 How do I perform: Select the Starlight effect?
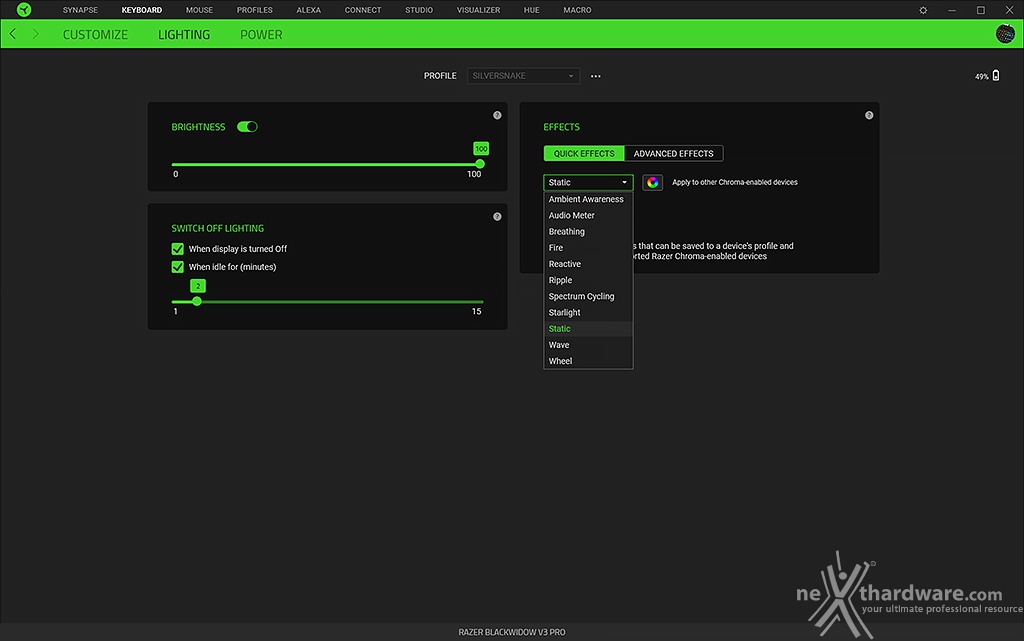pos(588,313)
